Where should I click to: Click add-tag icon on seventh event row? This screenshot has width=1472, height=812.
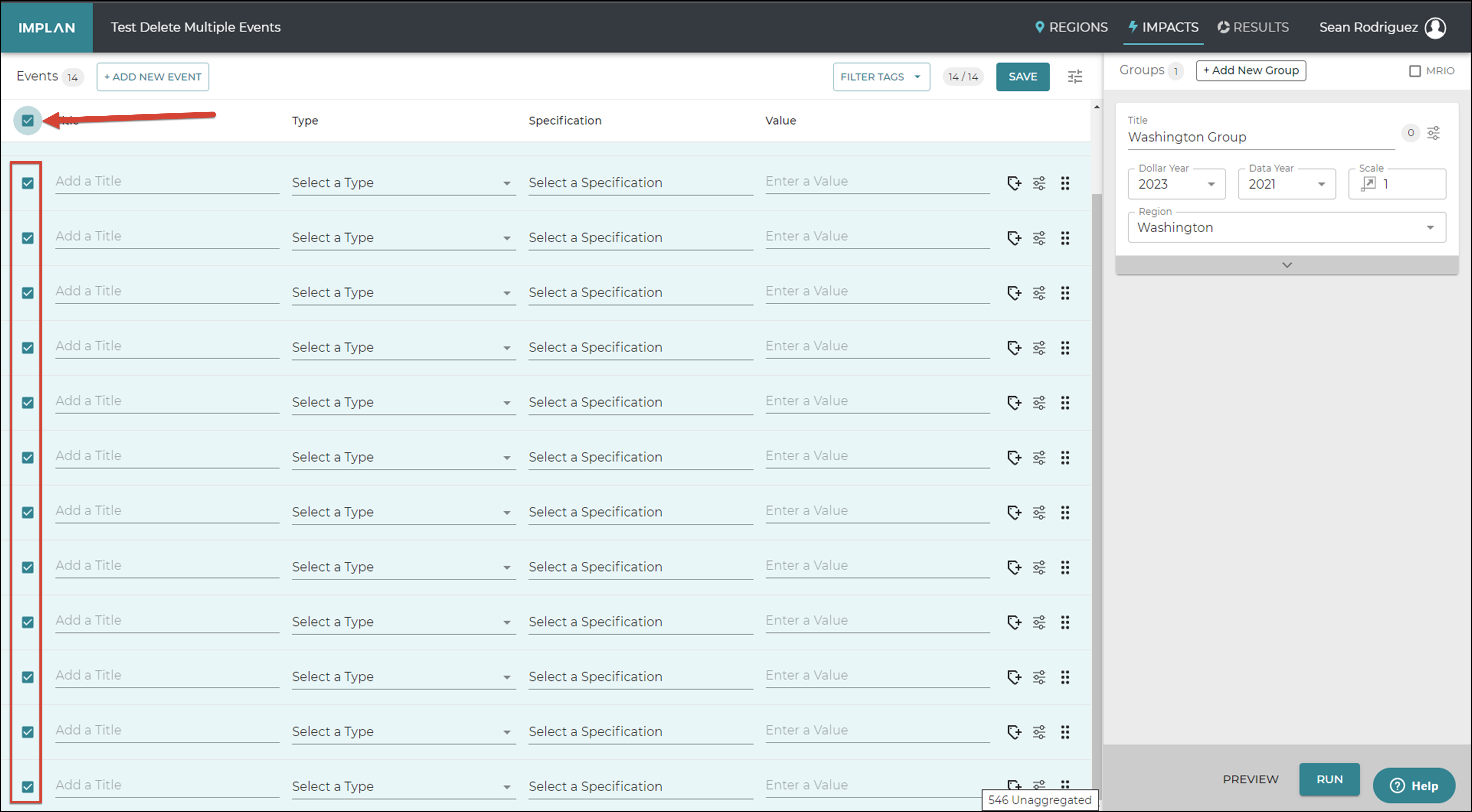1014,512
